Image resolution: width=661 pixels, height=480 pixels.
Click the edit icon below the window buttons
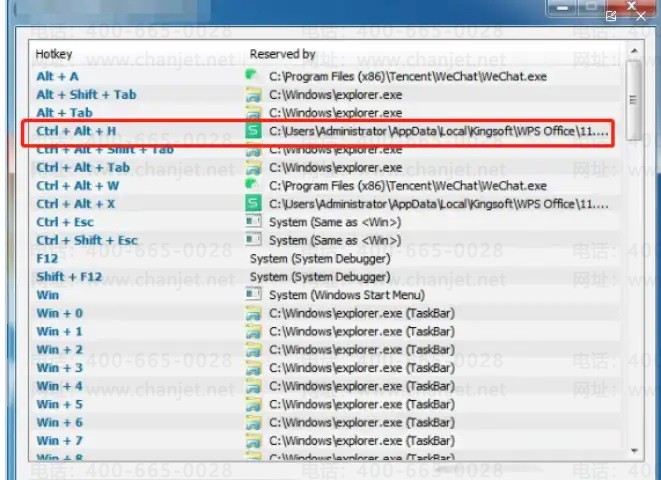(611, 16)
